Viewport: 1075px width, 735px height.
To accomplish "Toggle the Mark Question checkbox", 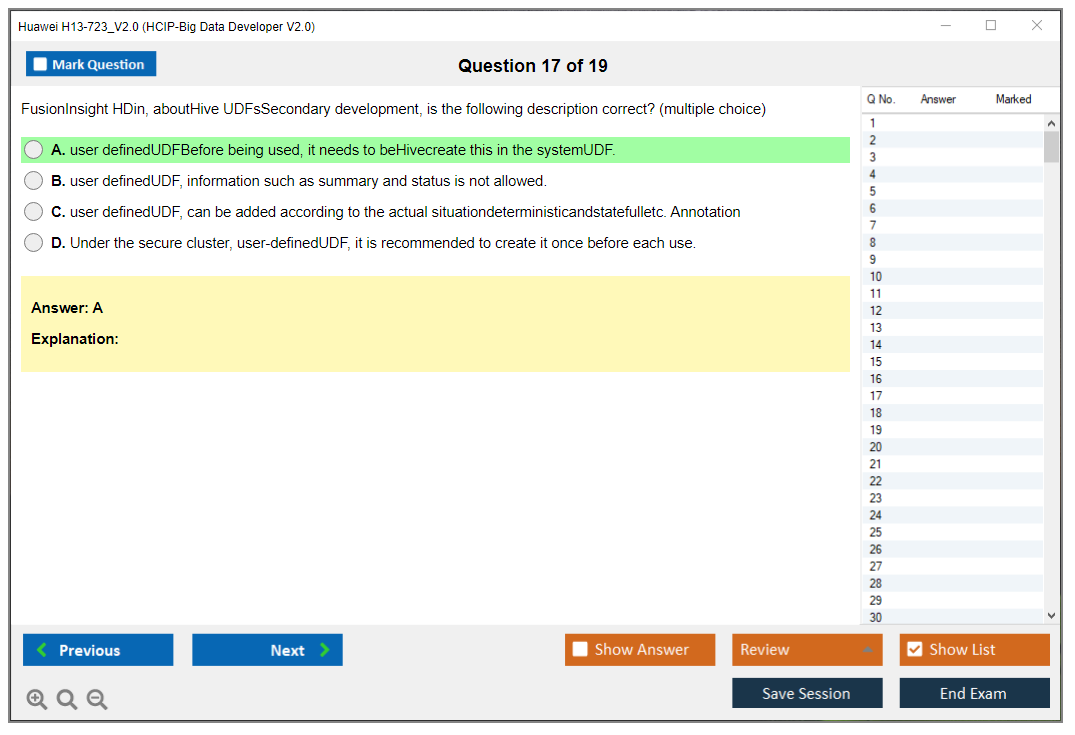I will (41, 65).
